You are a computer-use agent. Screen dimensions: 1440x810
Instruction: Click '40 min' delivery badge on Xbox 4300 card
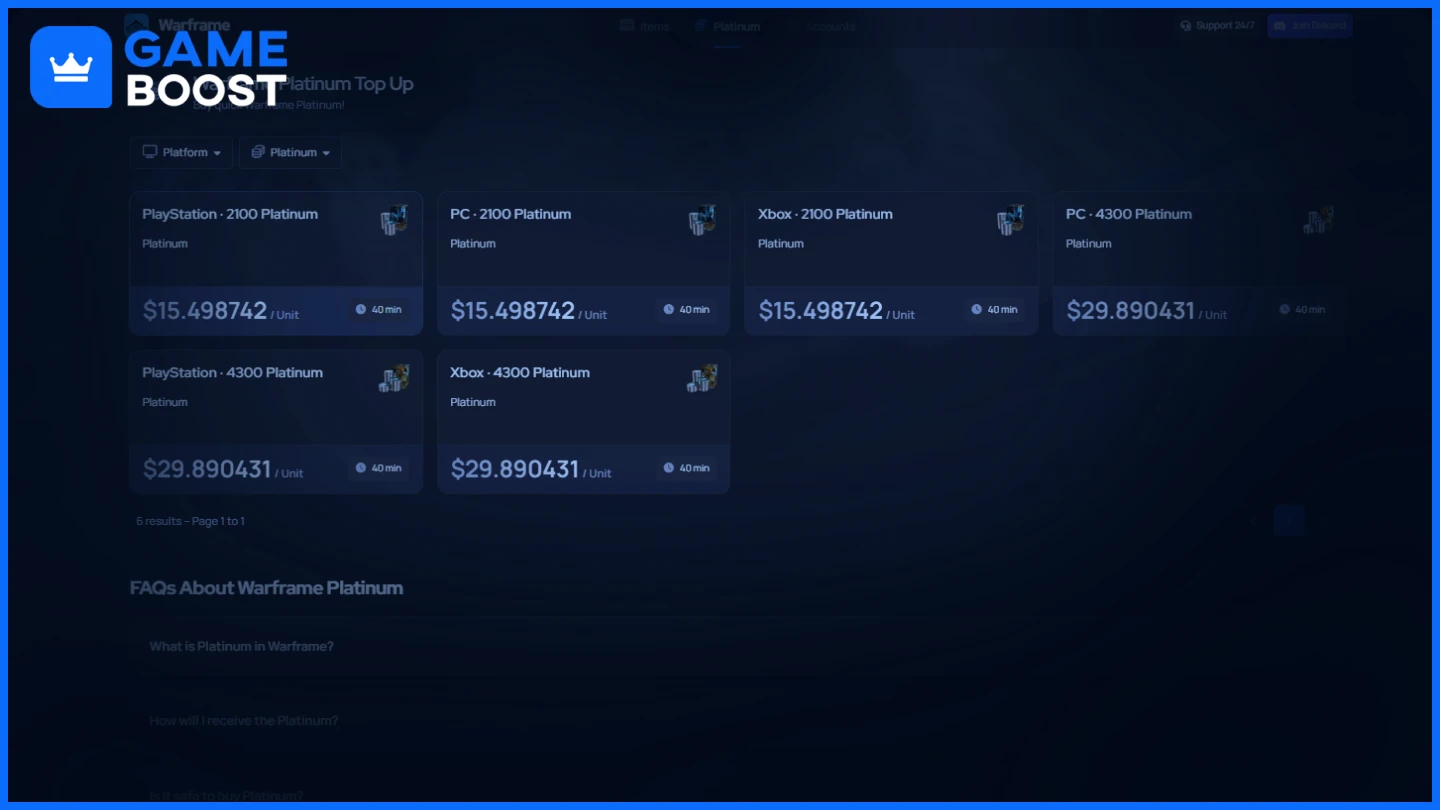(686, 468)
